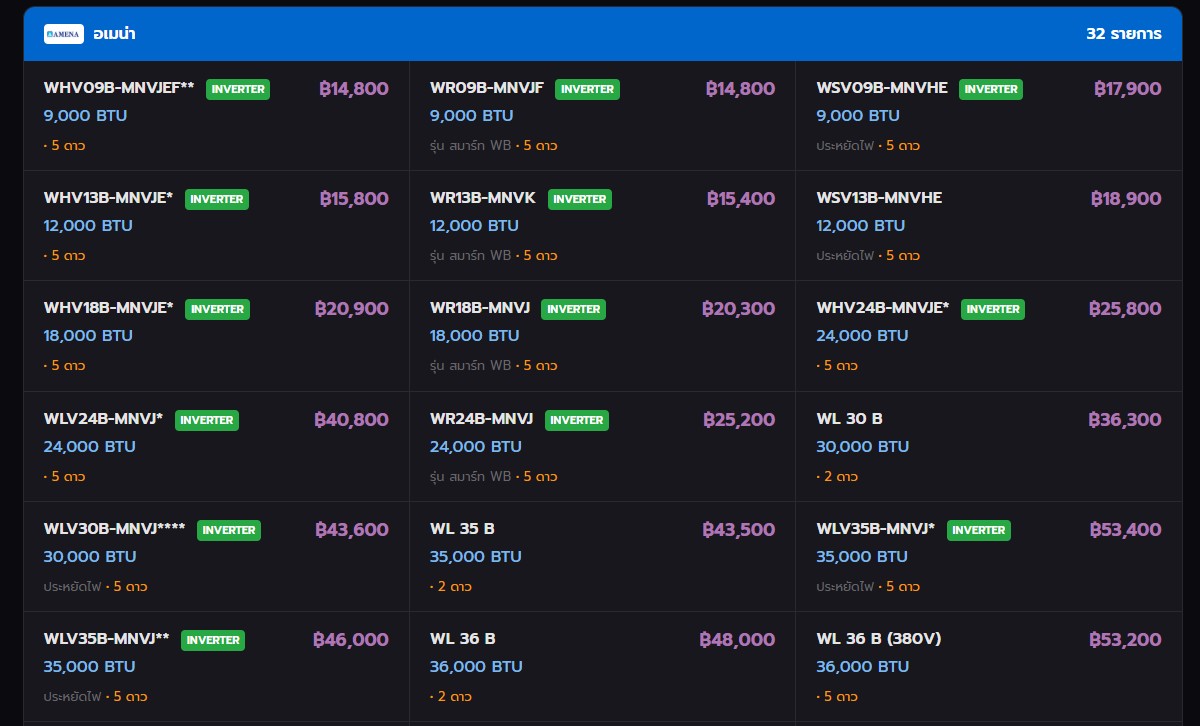Click the INVERTER badge on WR18B-MNVJ
Image resolution: width=1200 pixels, height=726 pixels.
(574, 309)
